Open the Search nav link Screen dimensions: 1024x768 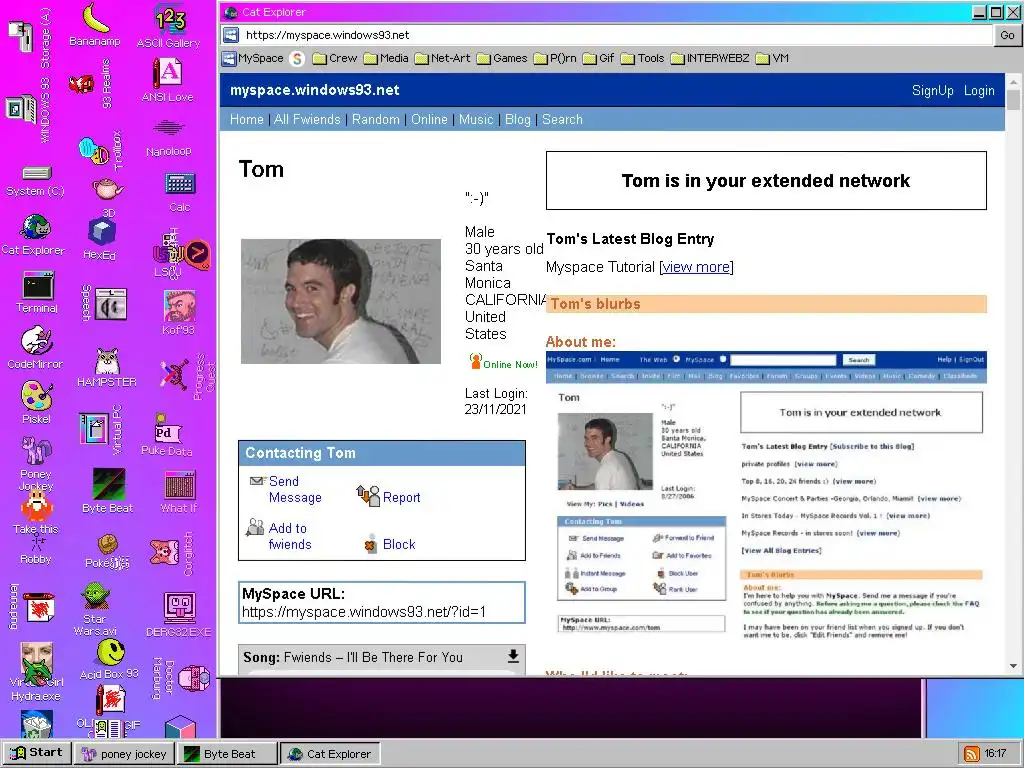562,120
